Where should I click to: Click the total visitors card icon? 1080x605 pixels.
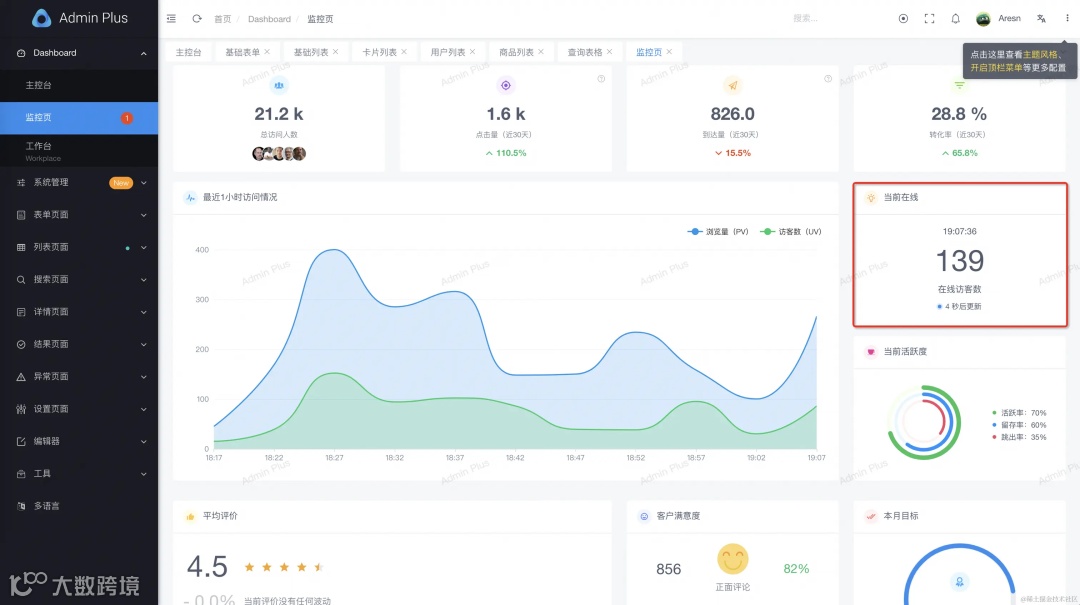tap(279, 85)
